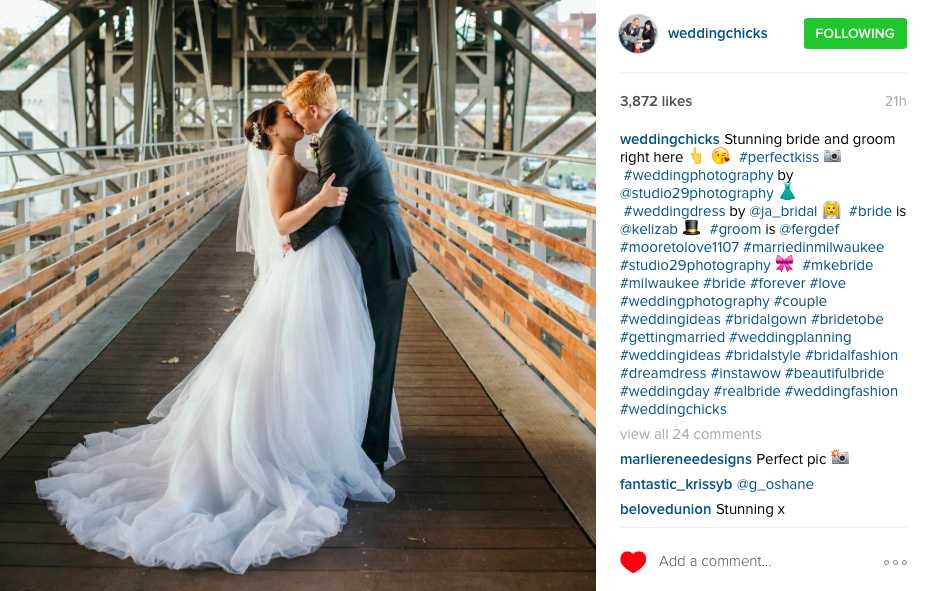Click the 21h post timestamp
927x591 pixels.
895,102
